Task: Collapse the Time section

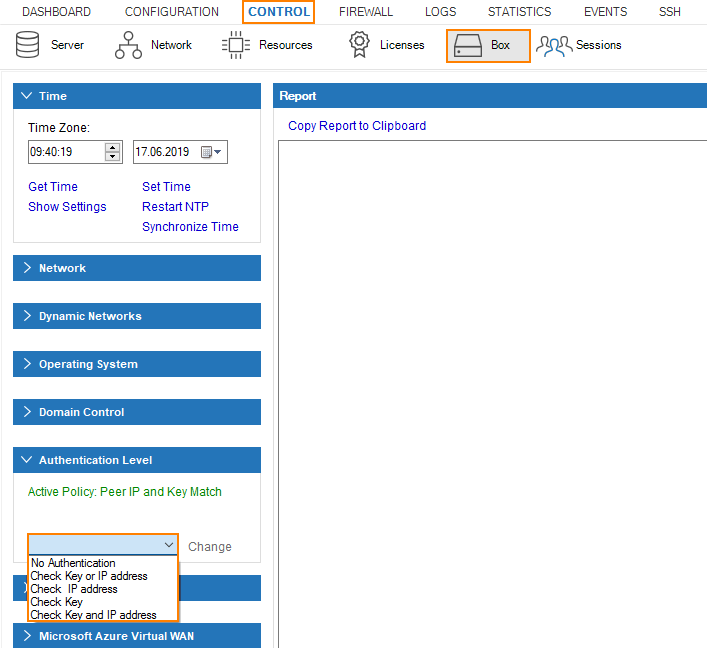Action: pos(137,96)
